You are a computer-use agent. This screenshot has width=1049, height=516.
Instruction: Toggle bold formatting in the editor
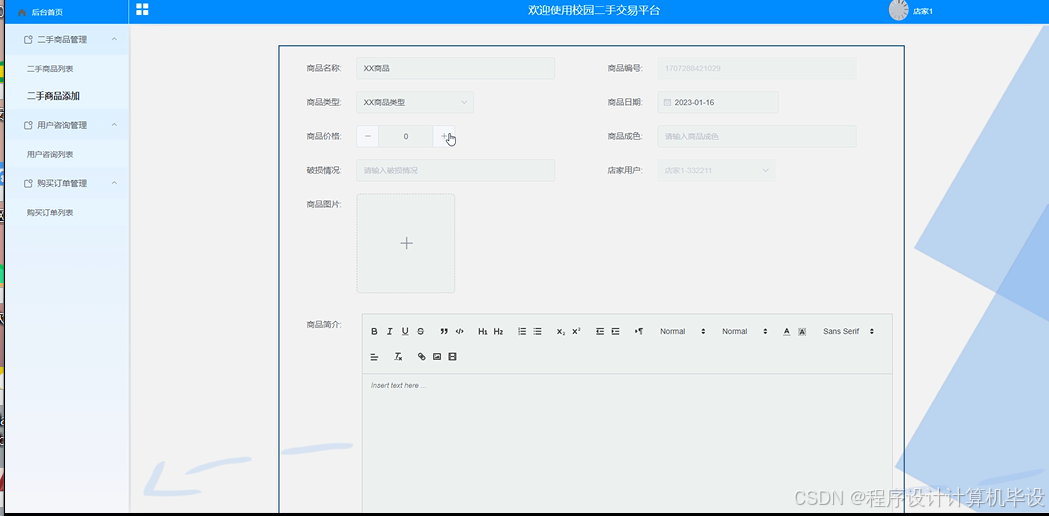(374, 331)
